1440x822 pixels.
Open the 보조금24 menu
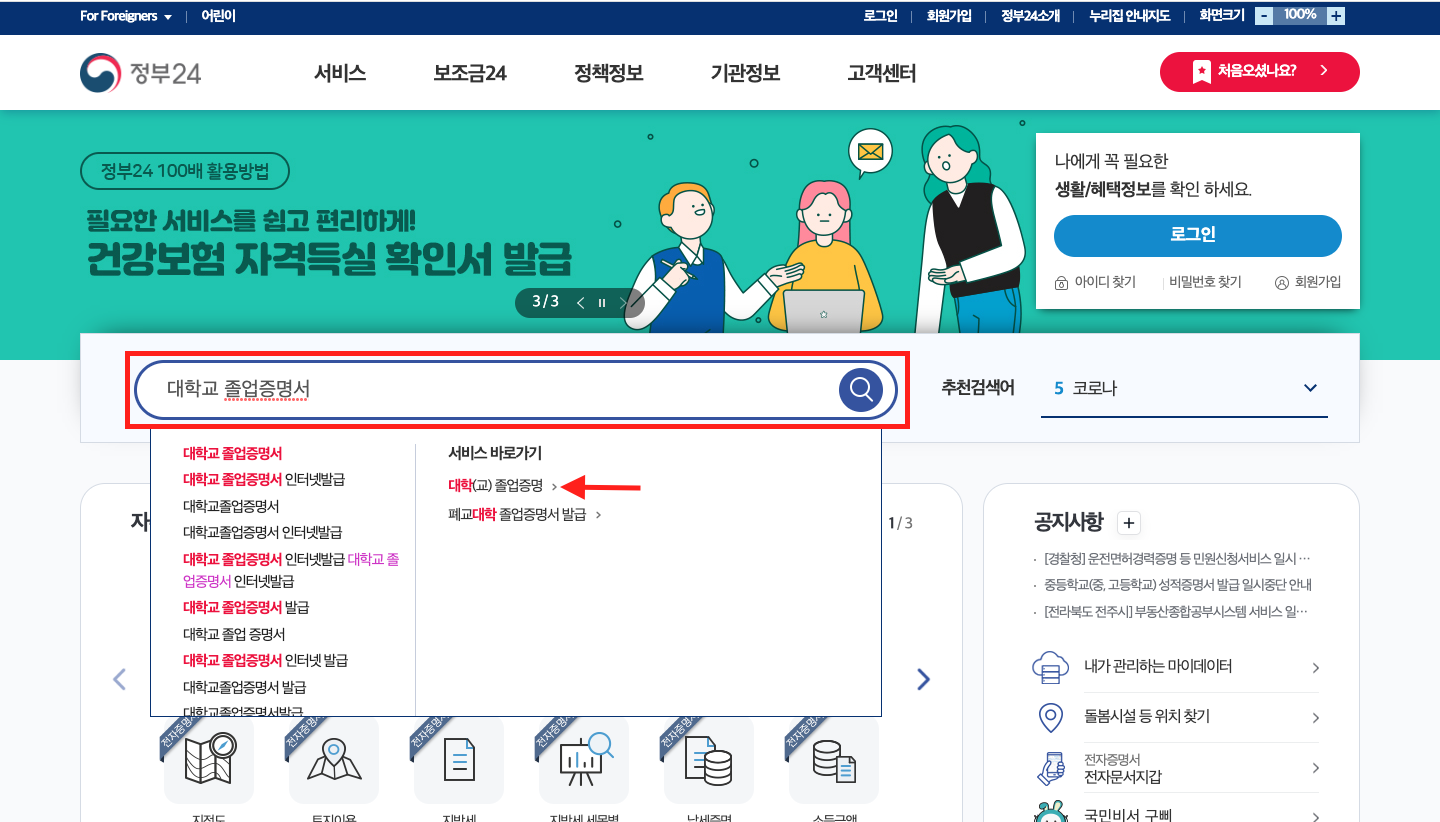point(470,72)
